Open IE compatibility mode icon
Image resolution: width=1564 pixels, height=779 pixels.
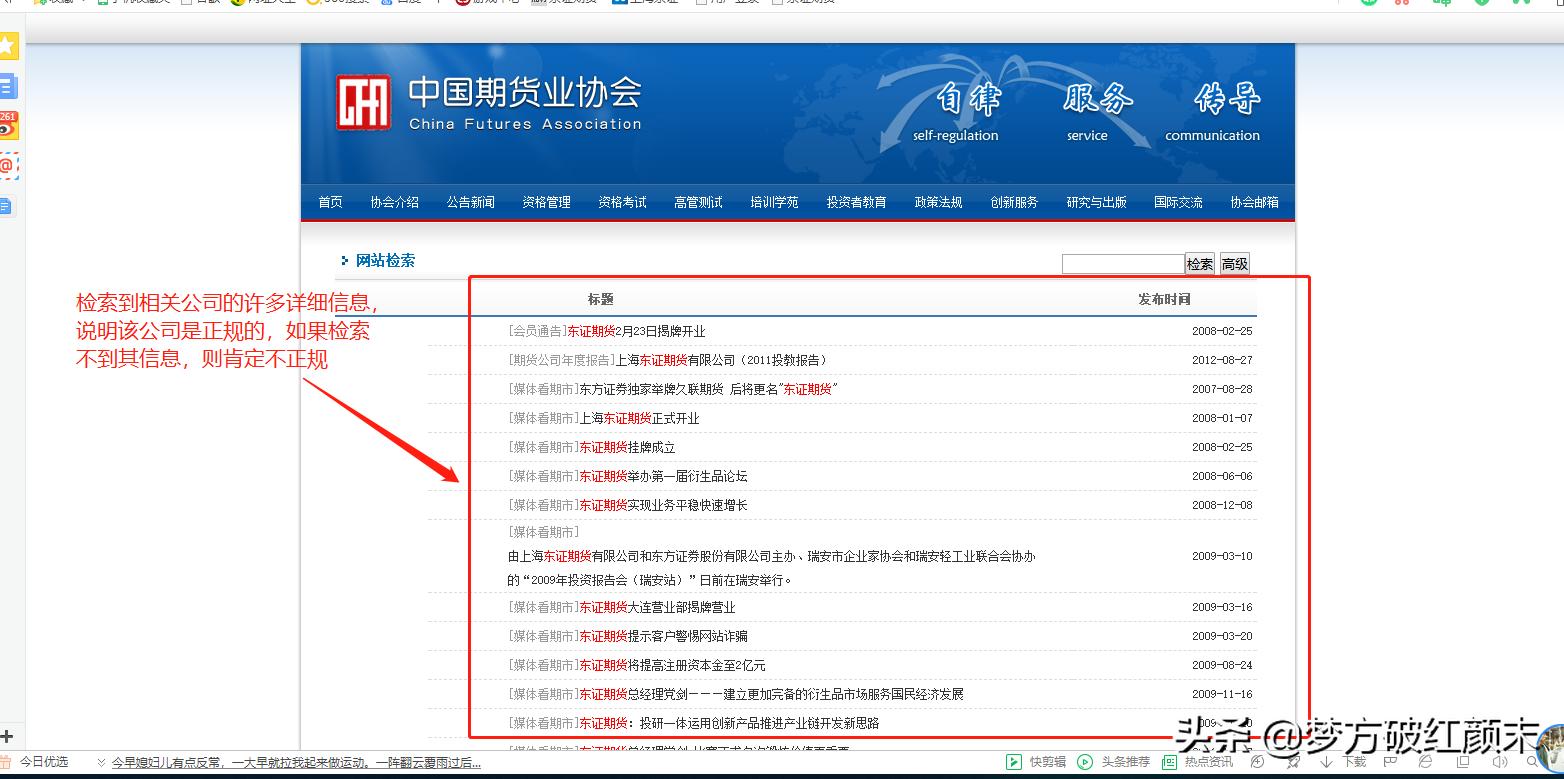tap(1426, 761)
